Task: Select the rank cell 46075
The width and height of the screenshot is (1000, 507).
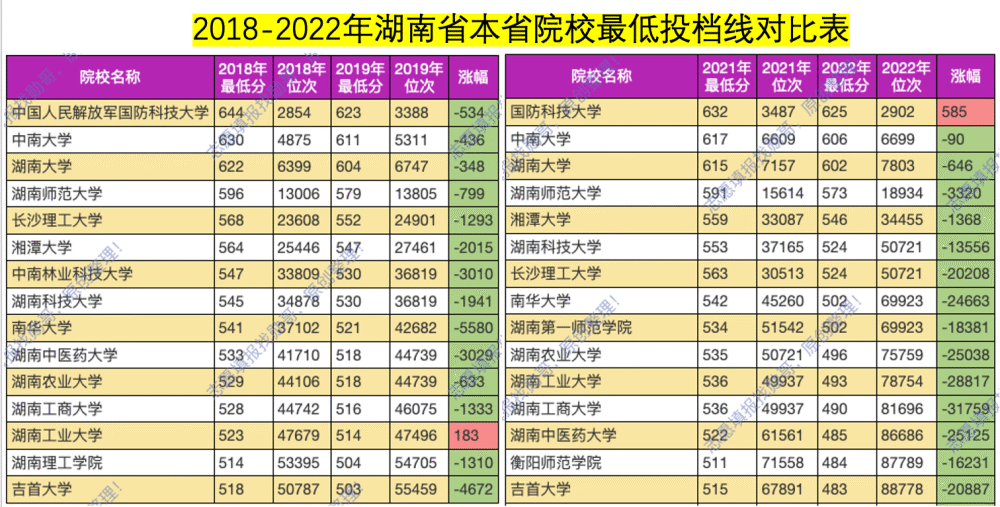Action: (x=419, y=409)
